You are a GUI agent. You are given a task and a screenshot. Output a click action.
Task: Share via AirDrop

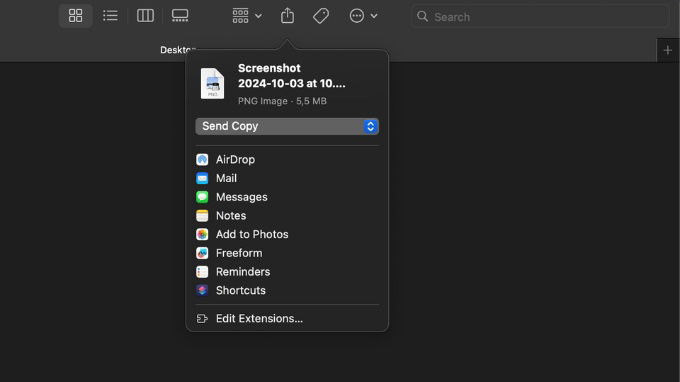[x=287, y=160]
